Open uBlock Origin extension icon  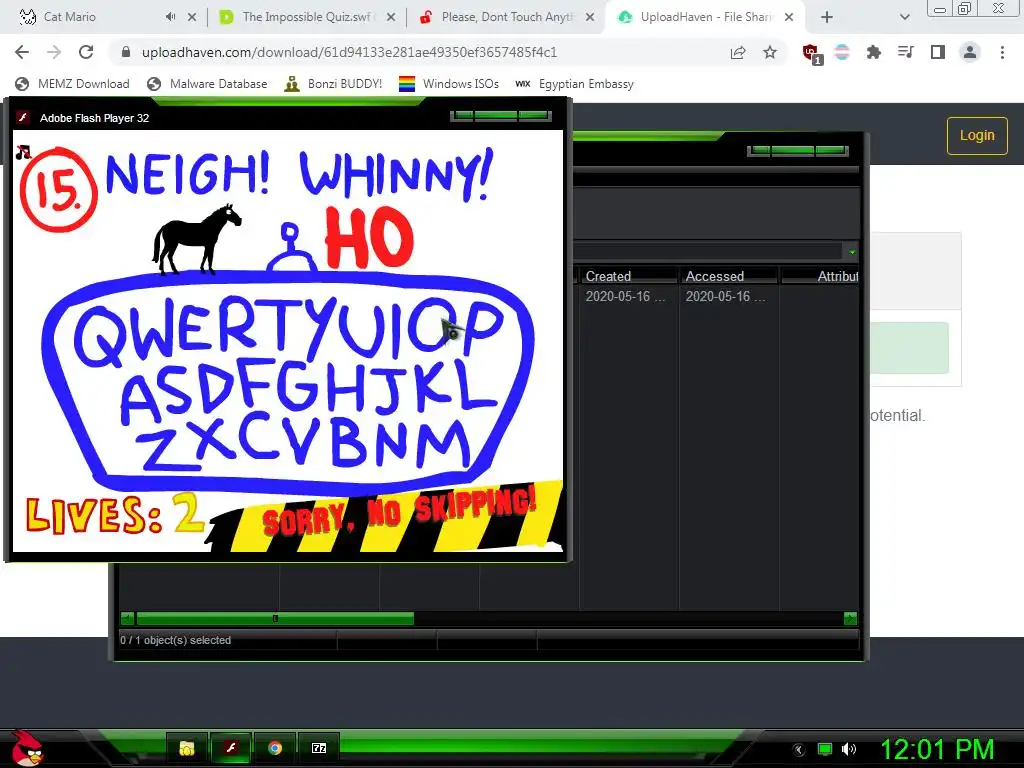pos(812,54)
